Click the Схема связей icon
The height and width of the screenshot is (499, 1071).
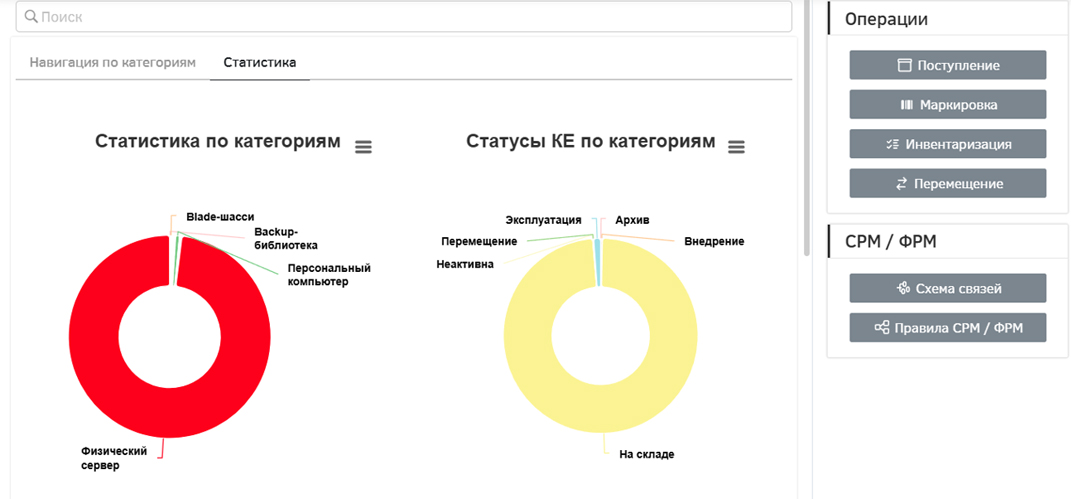point(902,289)
